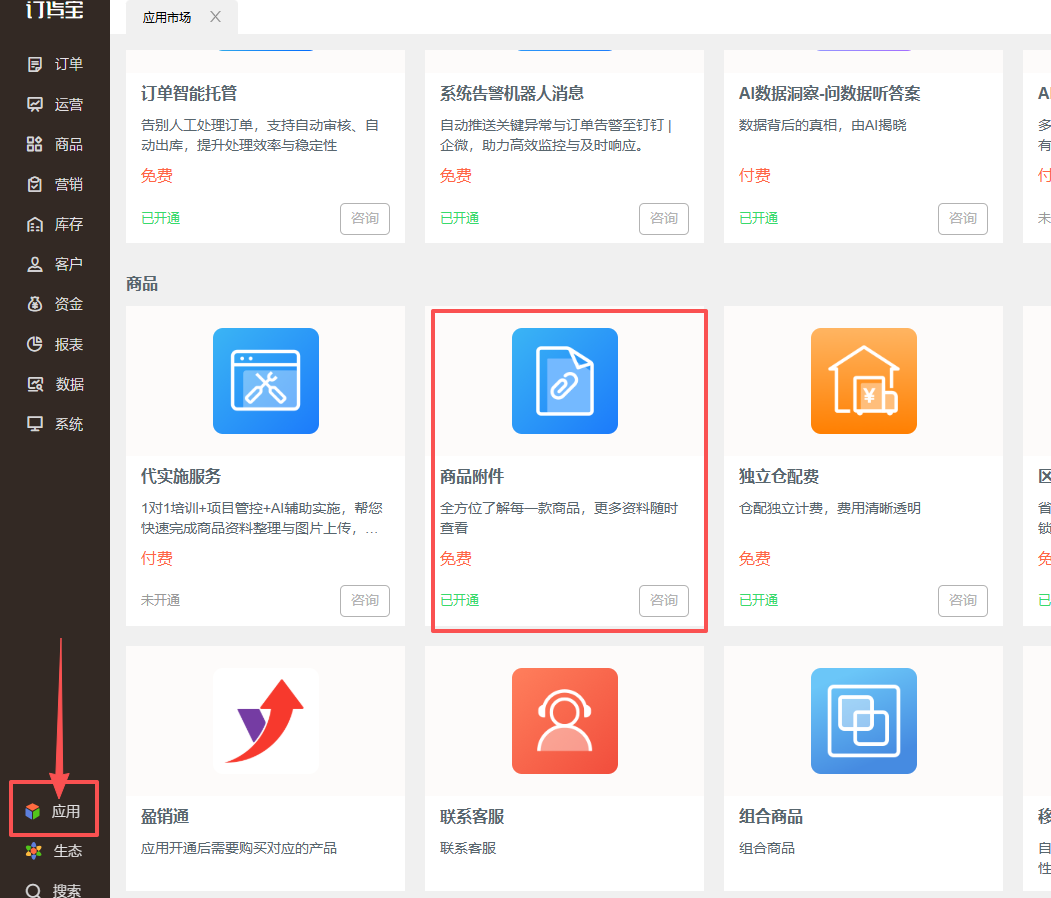The height and width of the screenshot is (898, 1051).
Task: Open the 联系客服 headset app icon
Action: (565, 721)
